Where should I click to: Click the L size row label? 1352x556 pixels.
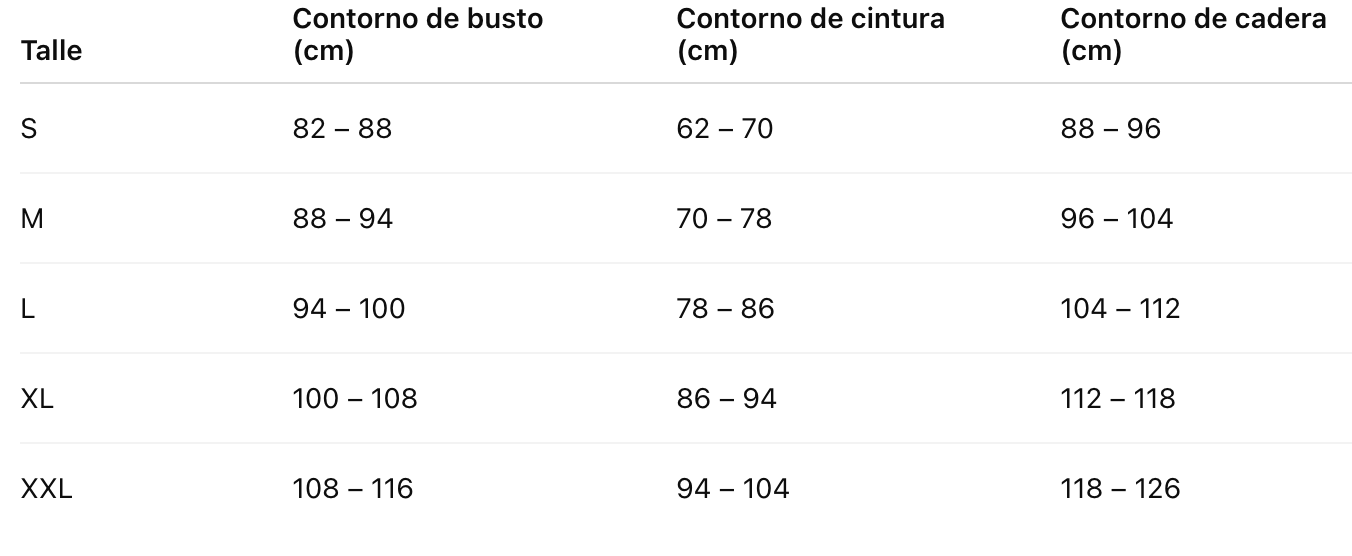[28, 309]
